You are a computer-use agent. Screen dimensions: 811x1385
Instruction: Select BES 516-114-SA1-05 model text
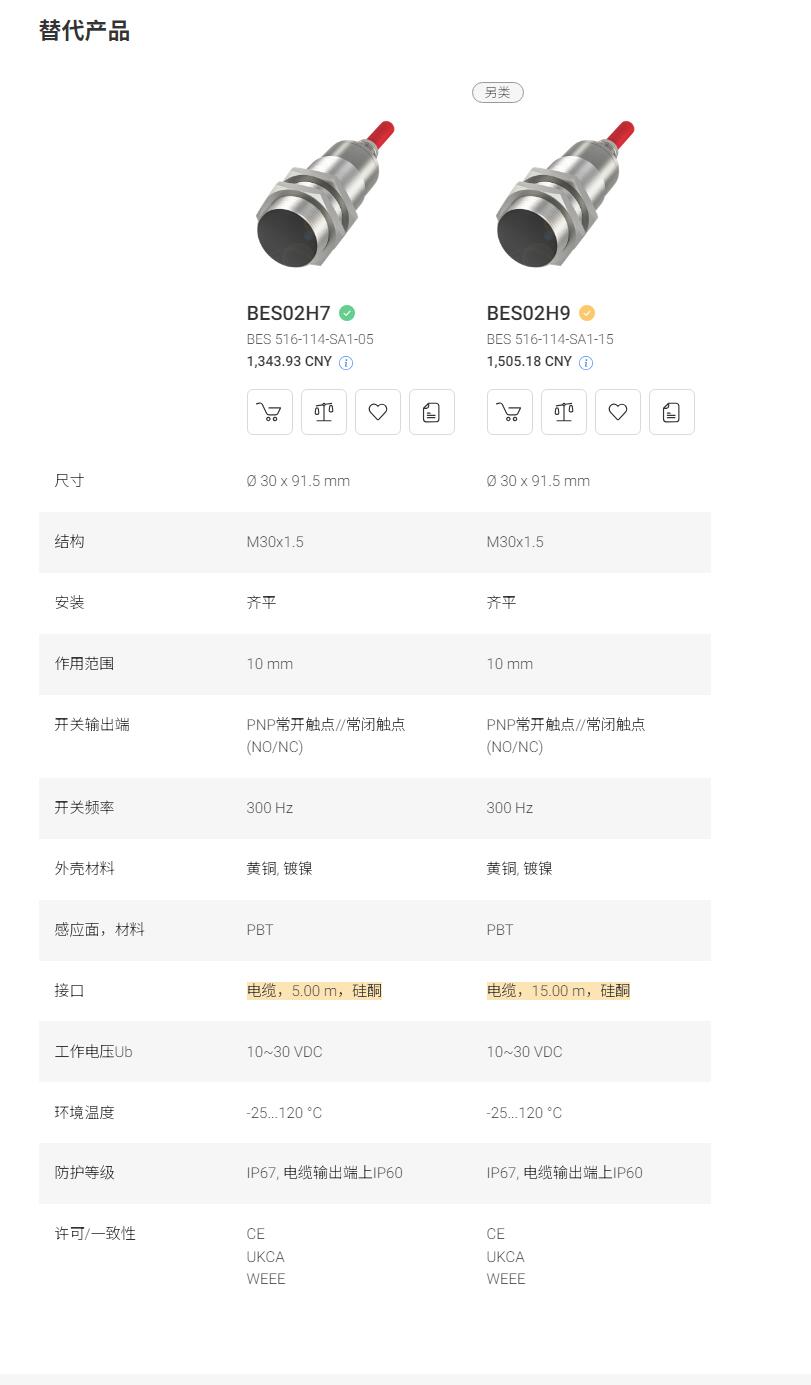coord(310,339)
